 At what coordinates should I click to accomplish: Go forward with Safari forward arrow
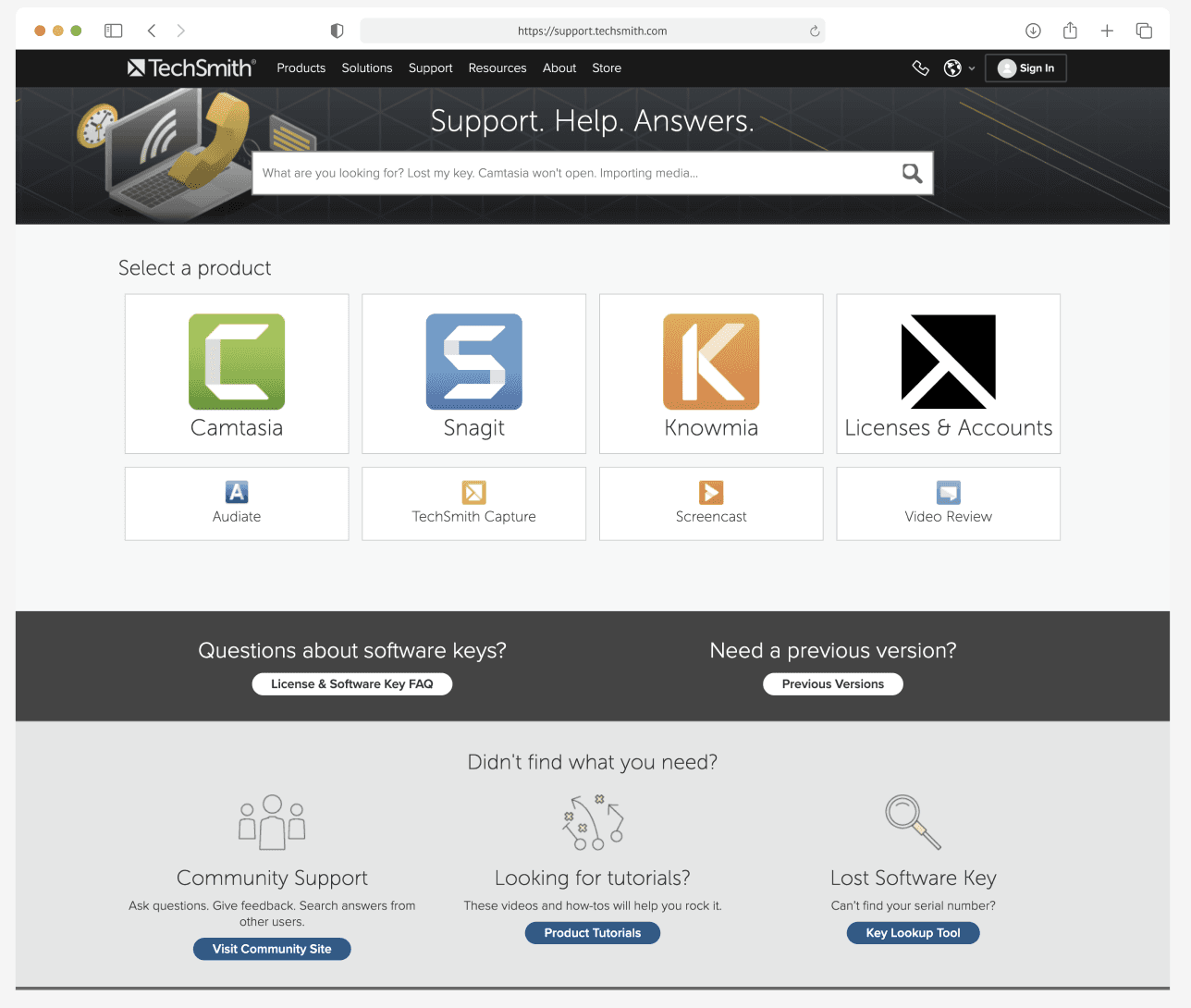point(181,31)
